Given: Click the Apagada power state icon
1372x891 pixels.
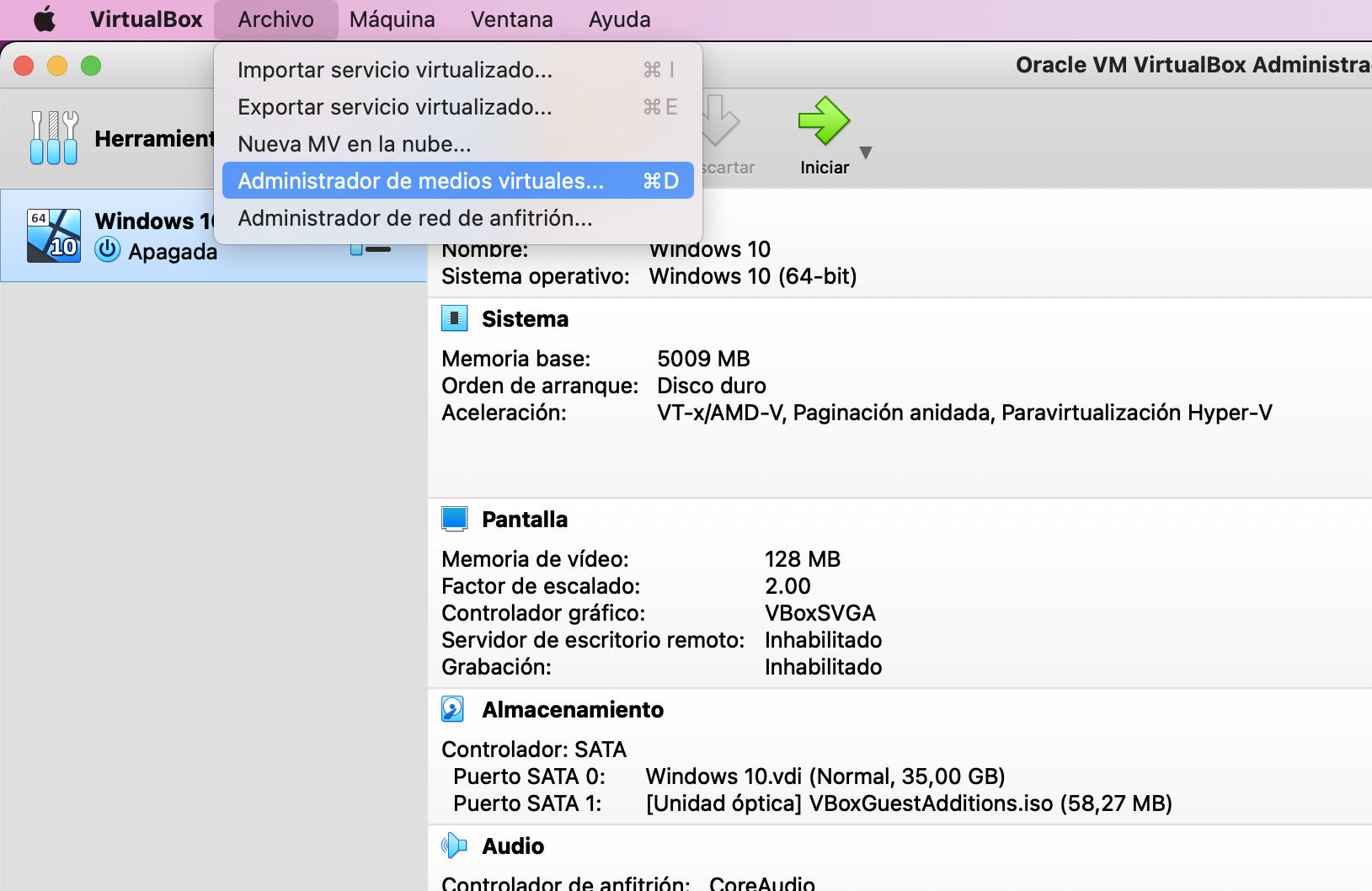Looking at the screenshot, I should tap(108, 250).
